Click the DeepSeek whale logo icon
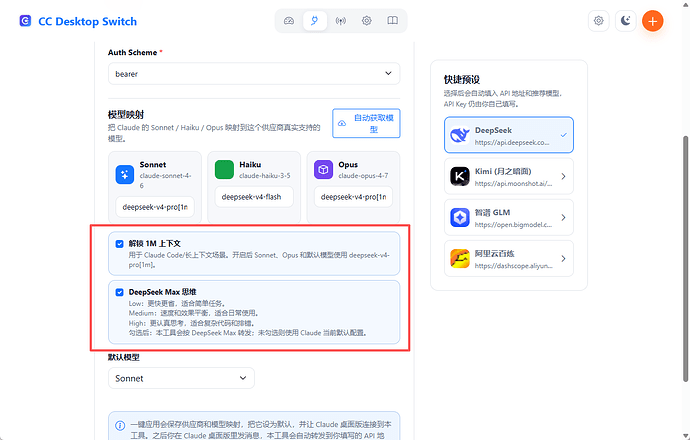690x440 pixels. click(460, 135)
